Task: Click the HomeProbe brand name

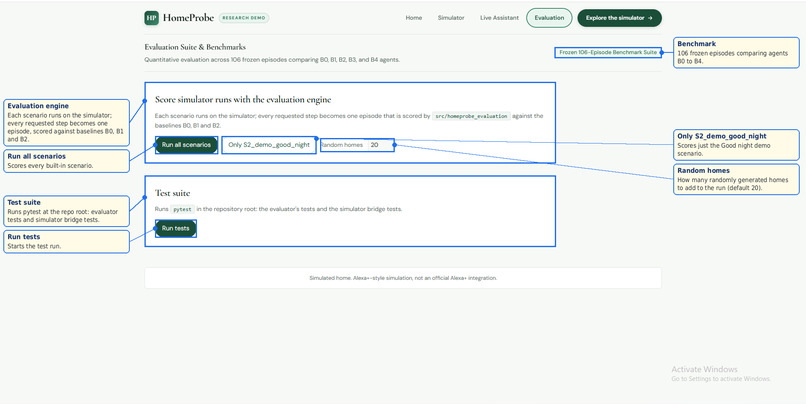Action: [188, 18]
